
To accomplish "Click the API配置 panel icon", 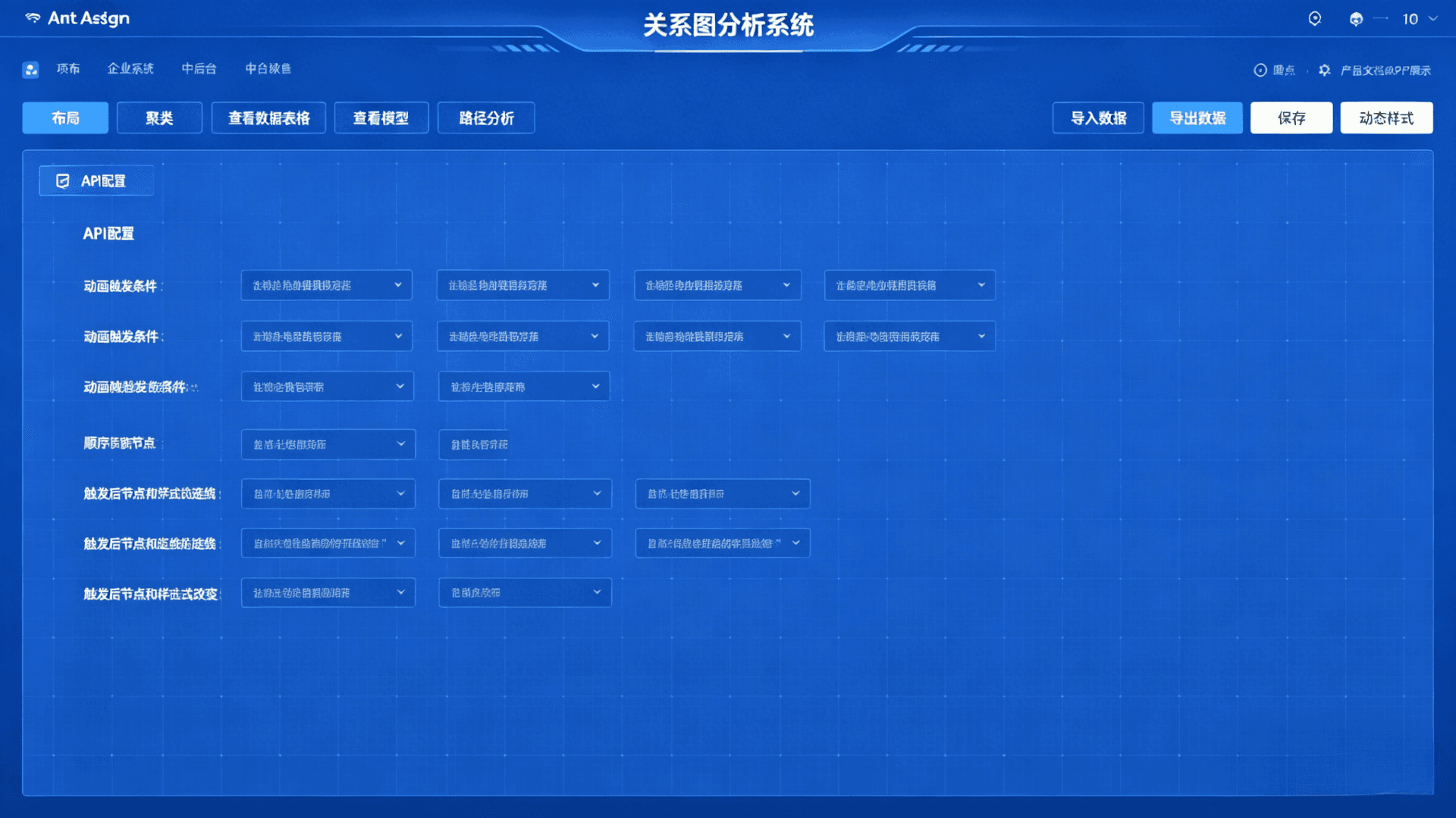I will tap(62, 180).
